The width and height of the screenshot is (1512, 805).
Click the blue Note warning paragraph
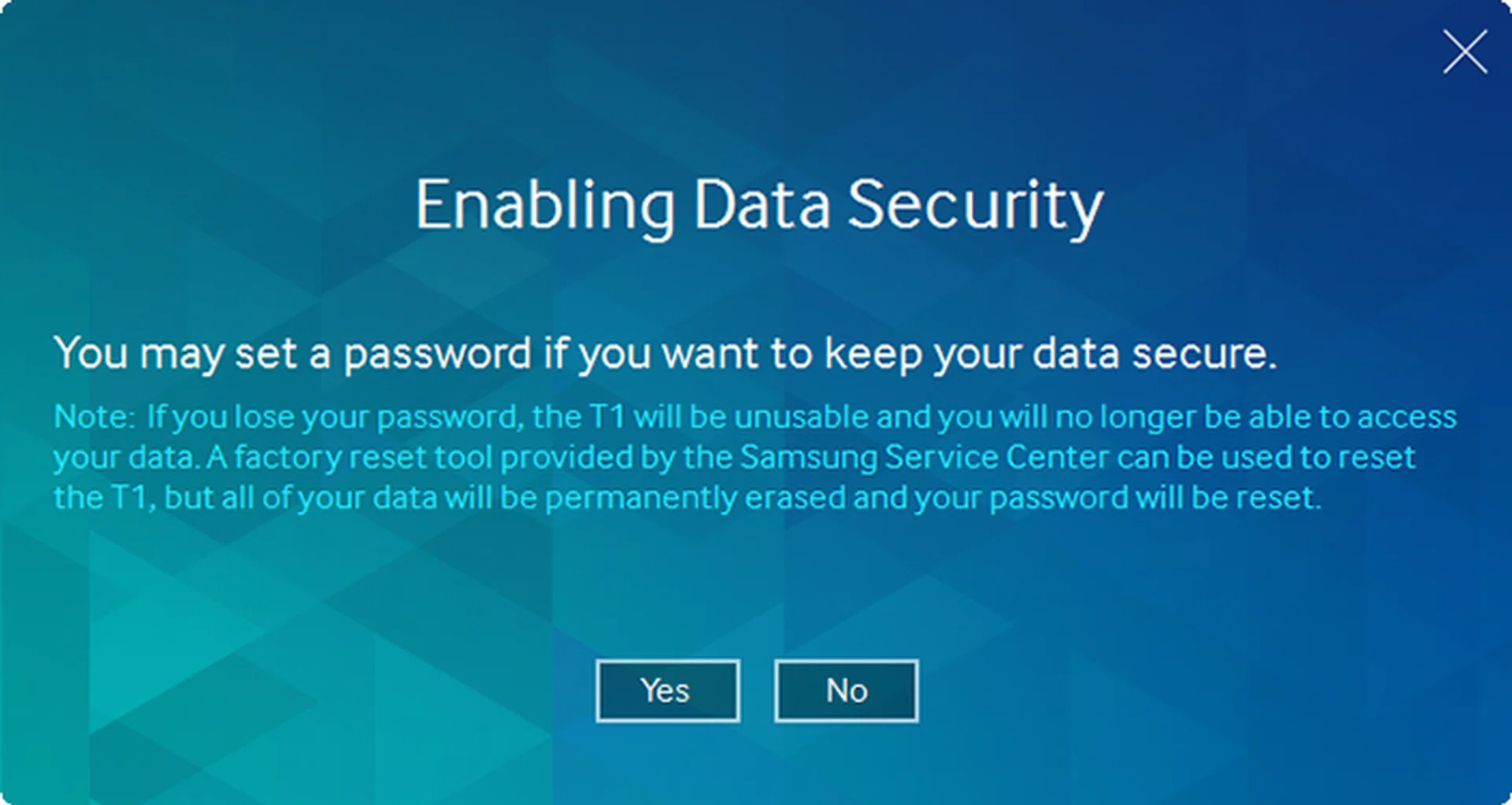(754, 457)
